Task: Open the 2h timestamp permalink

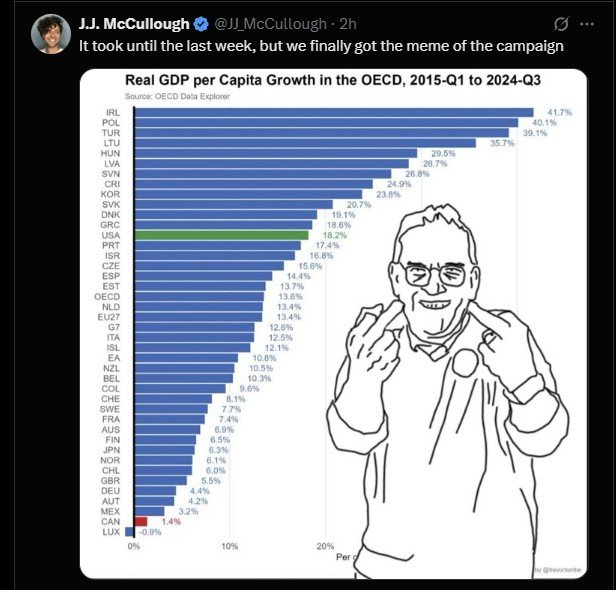Action: (x=348, y=24)
